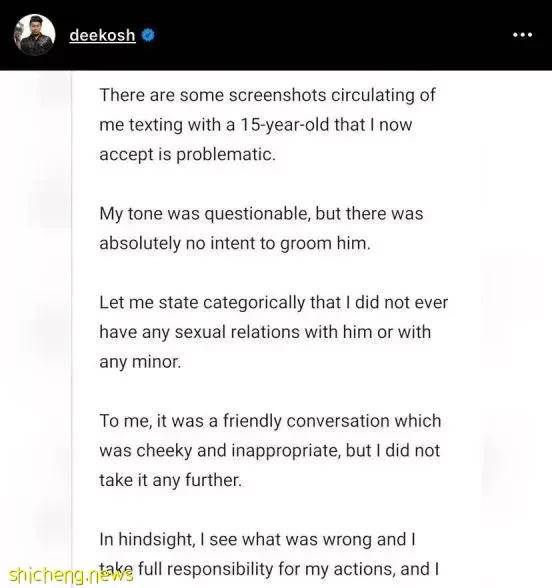This screenshot has height=588, width=552.
Task: Visit the deekosh username link
Action: 102,35
